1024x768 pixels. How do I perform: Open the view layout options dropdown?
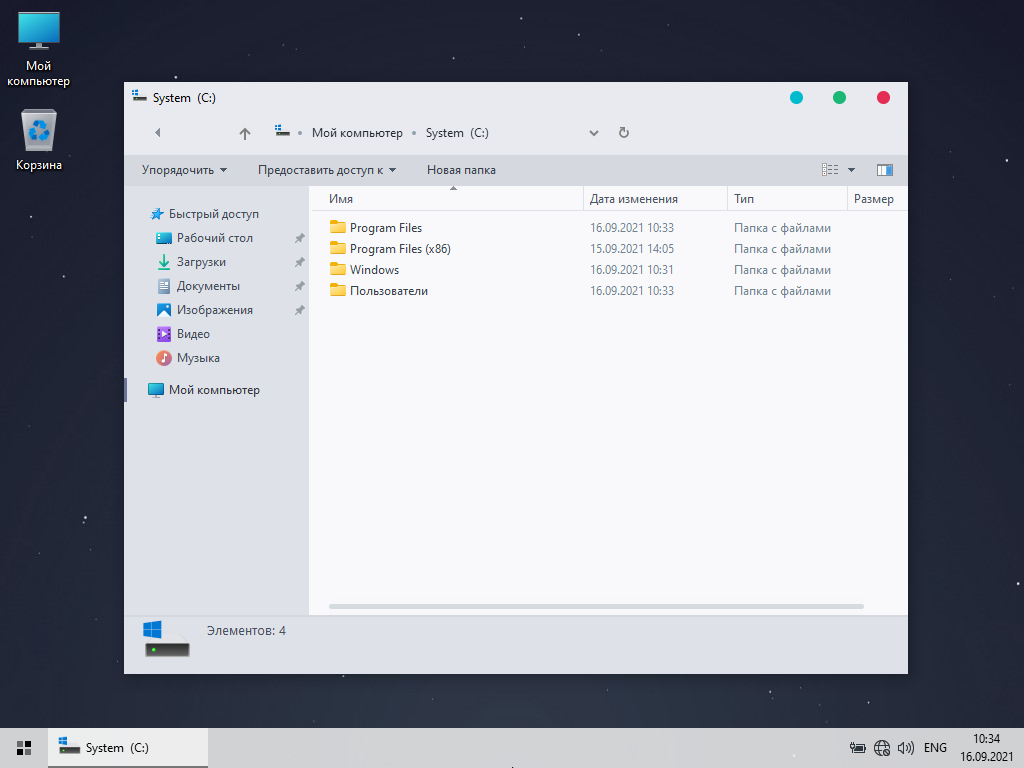[x=851, y=170]
